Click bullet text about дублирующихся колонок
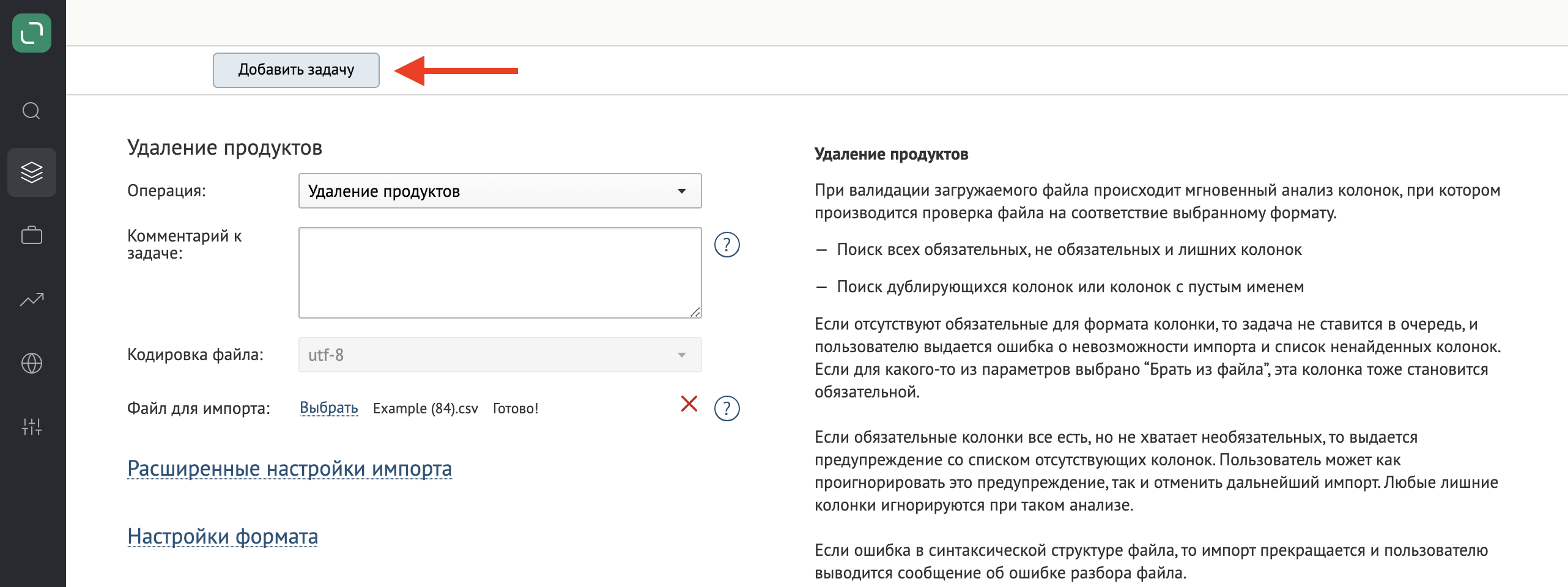 pyautogui.click(x=1070, y=287)
